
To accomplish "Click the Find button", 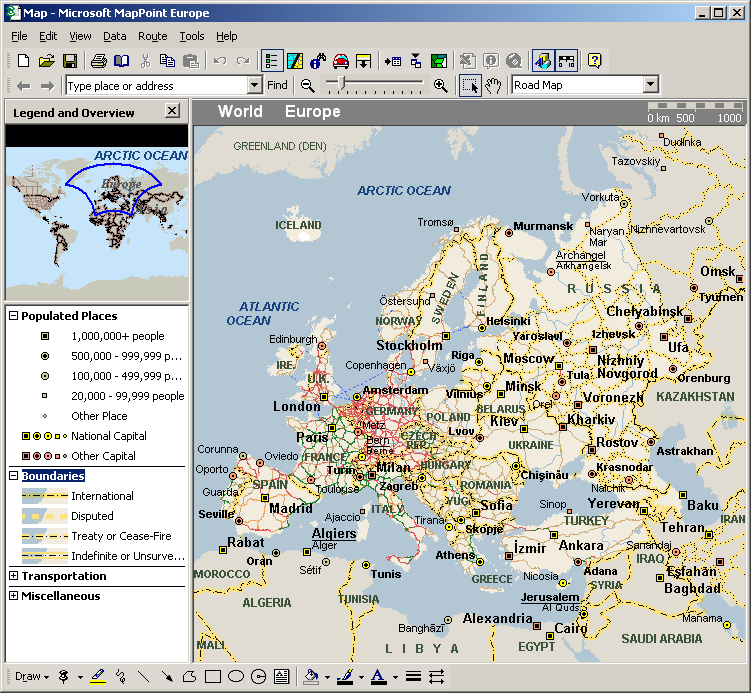I will pyautogui.click(x=277, y=85).
